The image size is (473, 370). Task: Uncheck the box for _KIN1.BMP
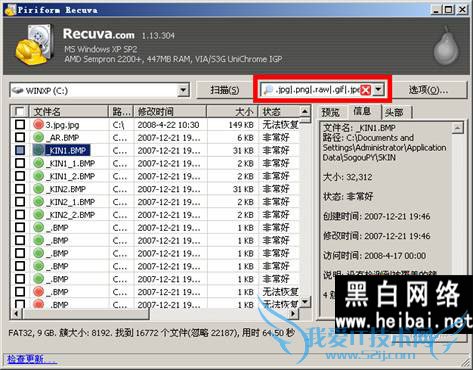coord(20,150)
